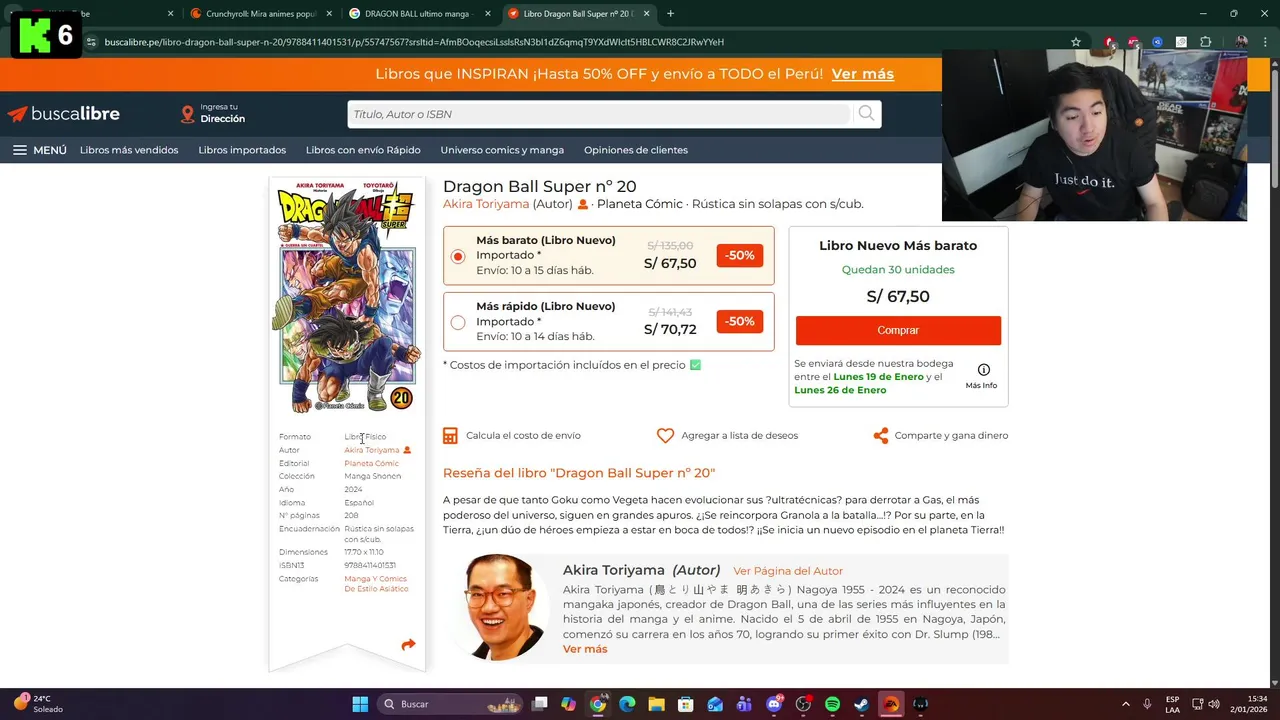Click Calcula el costo de envío
Screen dimensions: 1280x720
523,436
